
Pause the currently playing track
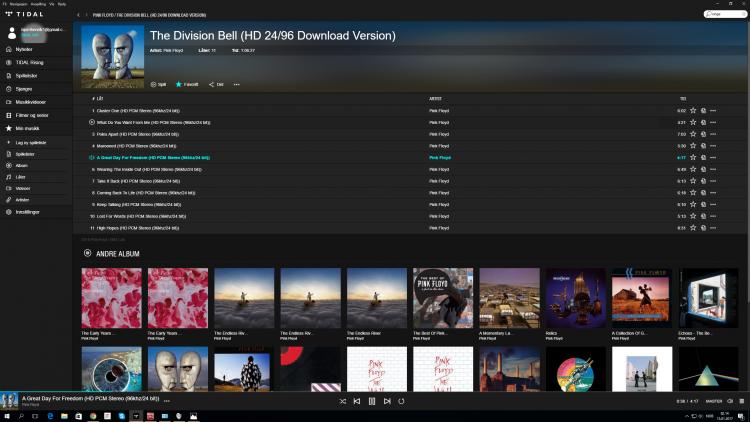point(372,401)
